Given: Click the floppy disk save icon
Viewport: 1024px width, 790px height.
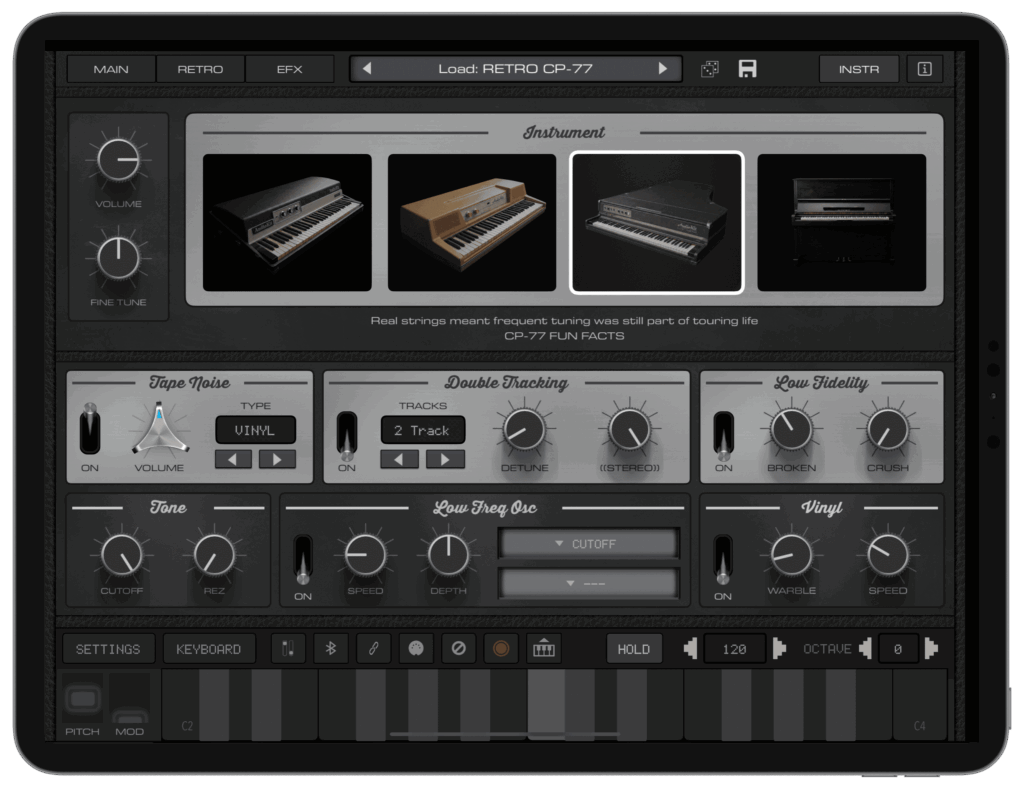Looking at the screenshot, I should tap(747, 69).
